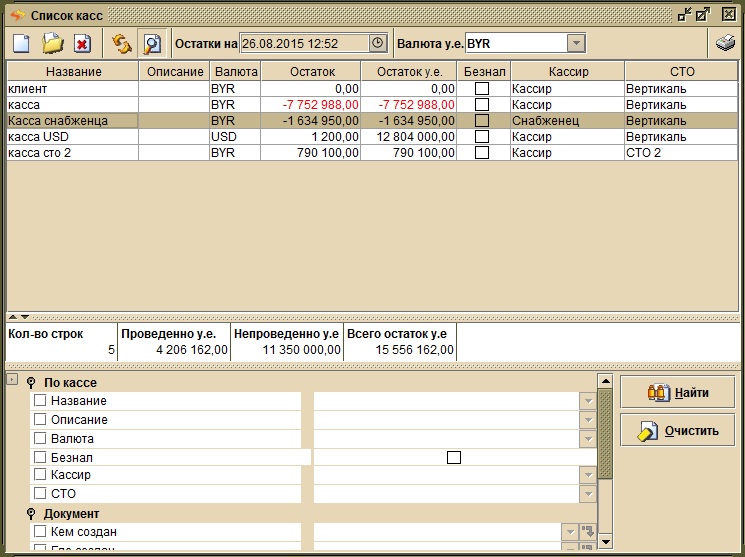Create a new cash register document
The height and width of the screenshot is (557, 745).
click(21, 44)
